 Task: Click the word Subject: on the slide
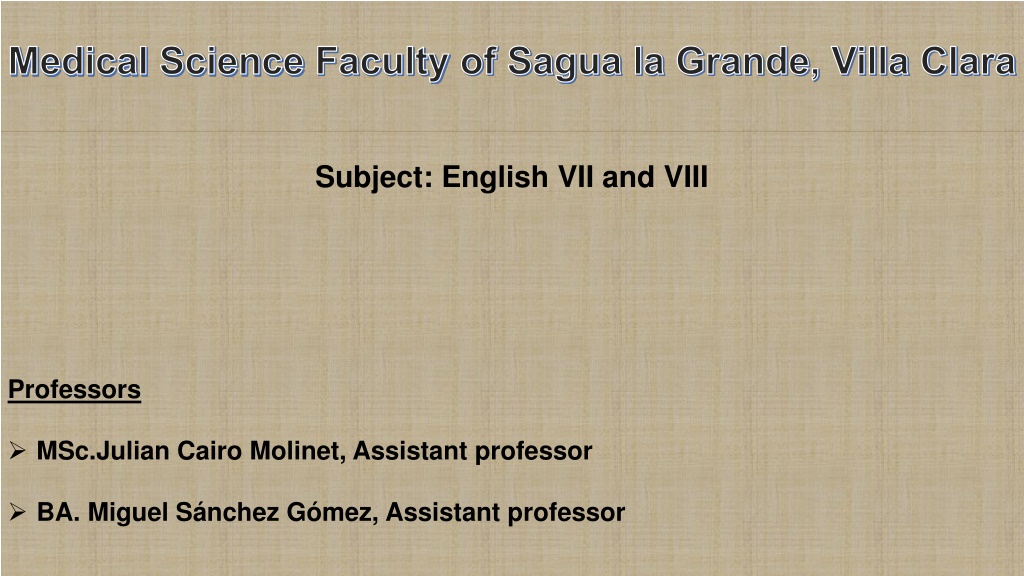tap(374, 178)
